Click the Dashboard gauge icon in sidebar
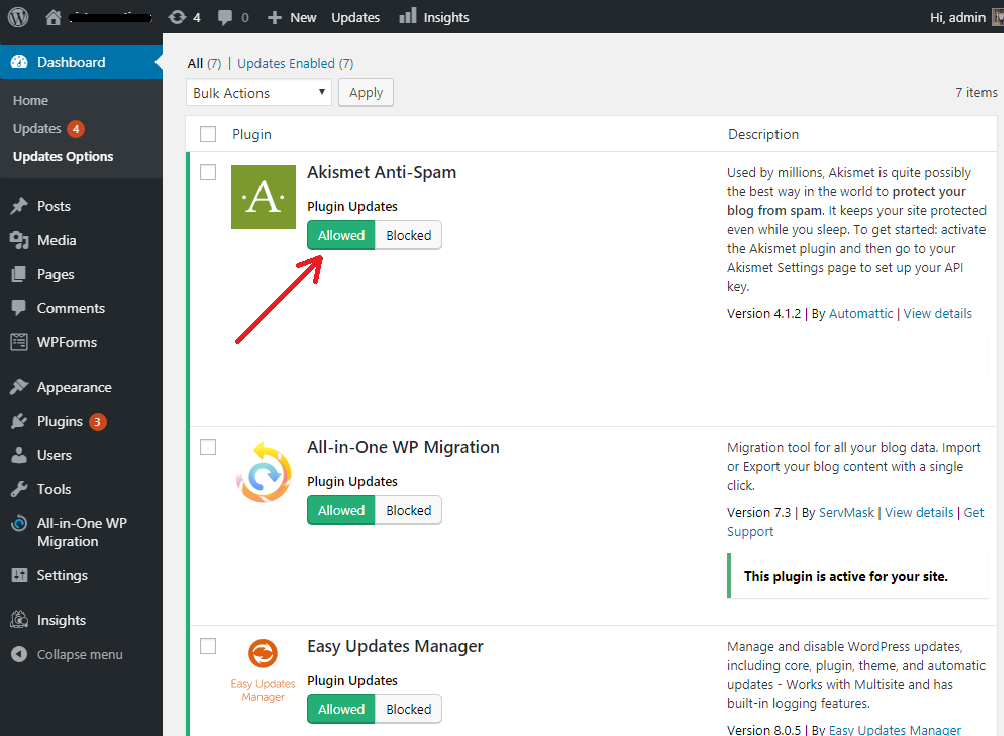This screenshot has width=1004, height=736. point(19,62)
